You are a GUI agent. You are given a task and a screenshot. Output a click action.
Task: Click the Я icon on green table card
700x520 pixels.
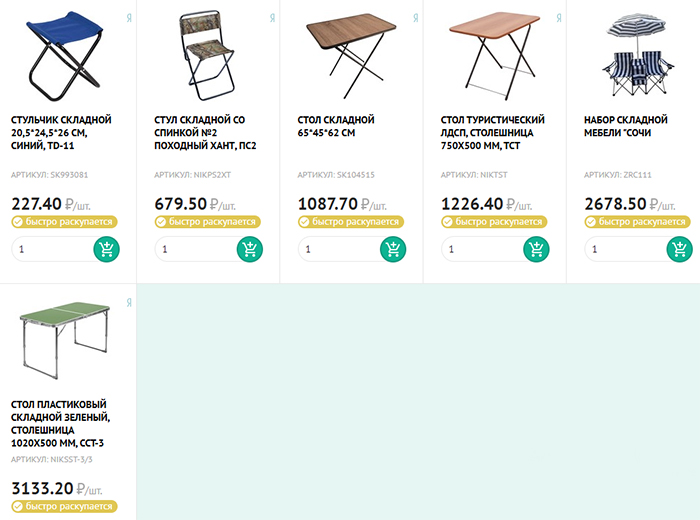129,303
